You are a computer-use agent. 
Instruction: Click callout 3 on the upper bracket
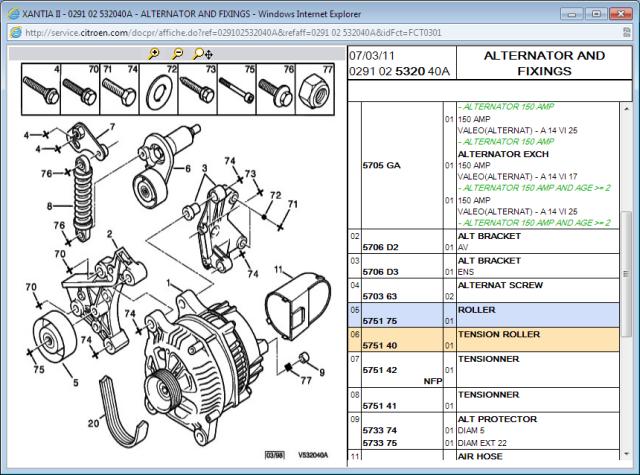tap(204, 168)
